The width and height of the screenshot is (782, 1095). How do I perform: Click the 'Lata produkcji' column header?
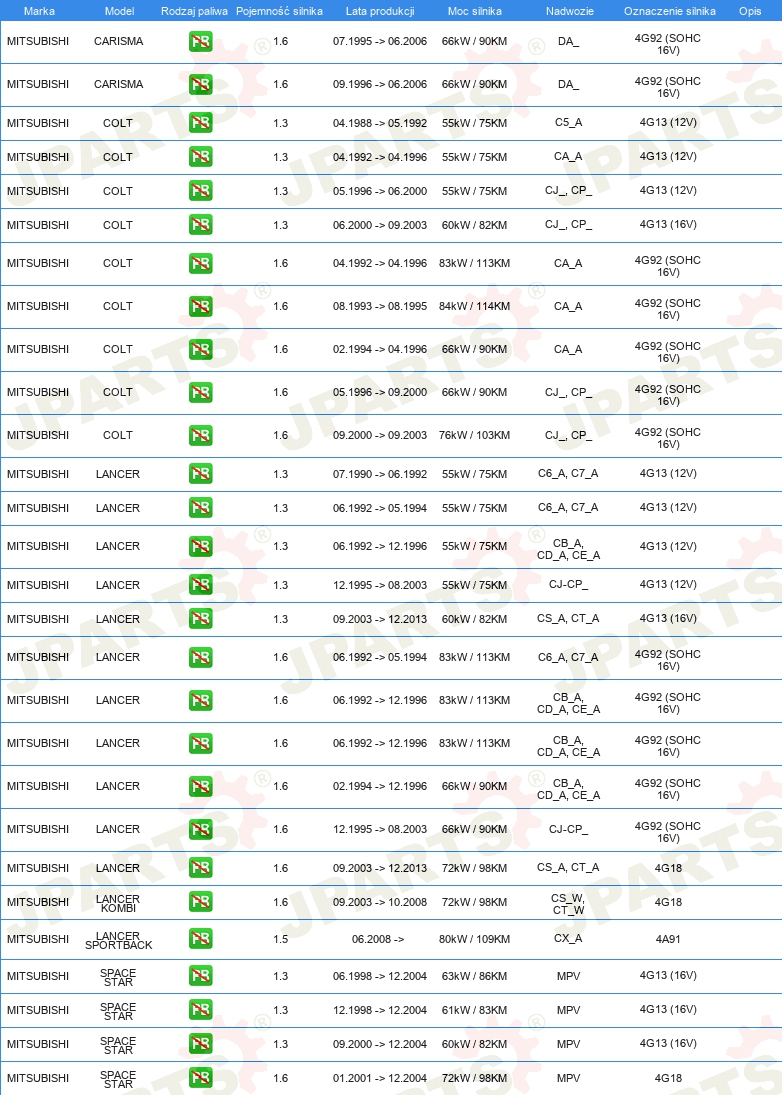click(380, 11)
